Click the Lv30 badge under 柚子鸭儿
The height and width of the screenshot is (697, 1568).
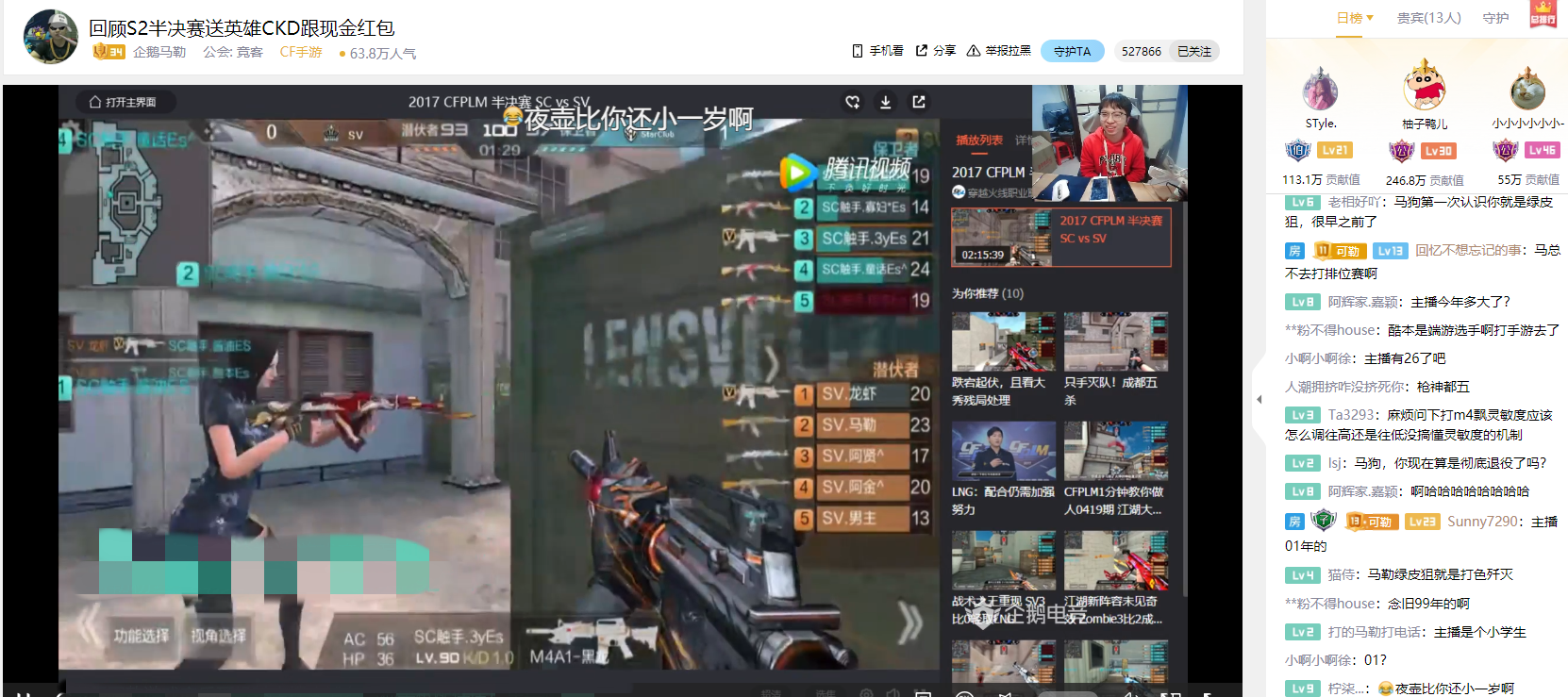(x=1439, y=151)
